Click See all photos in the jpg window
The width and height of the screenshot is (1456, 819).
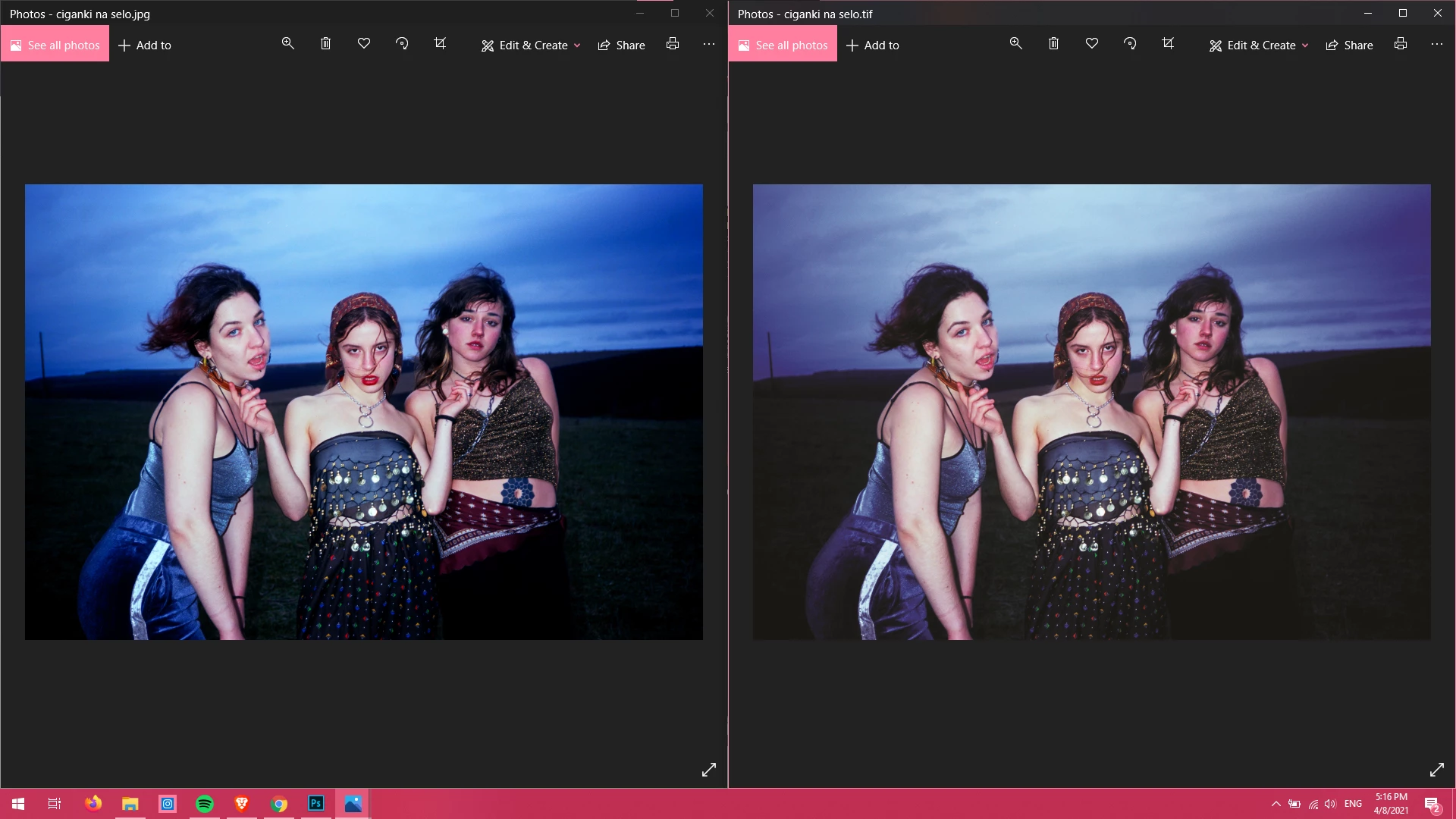(55, 45)
